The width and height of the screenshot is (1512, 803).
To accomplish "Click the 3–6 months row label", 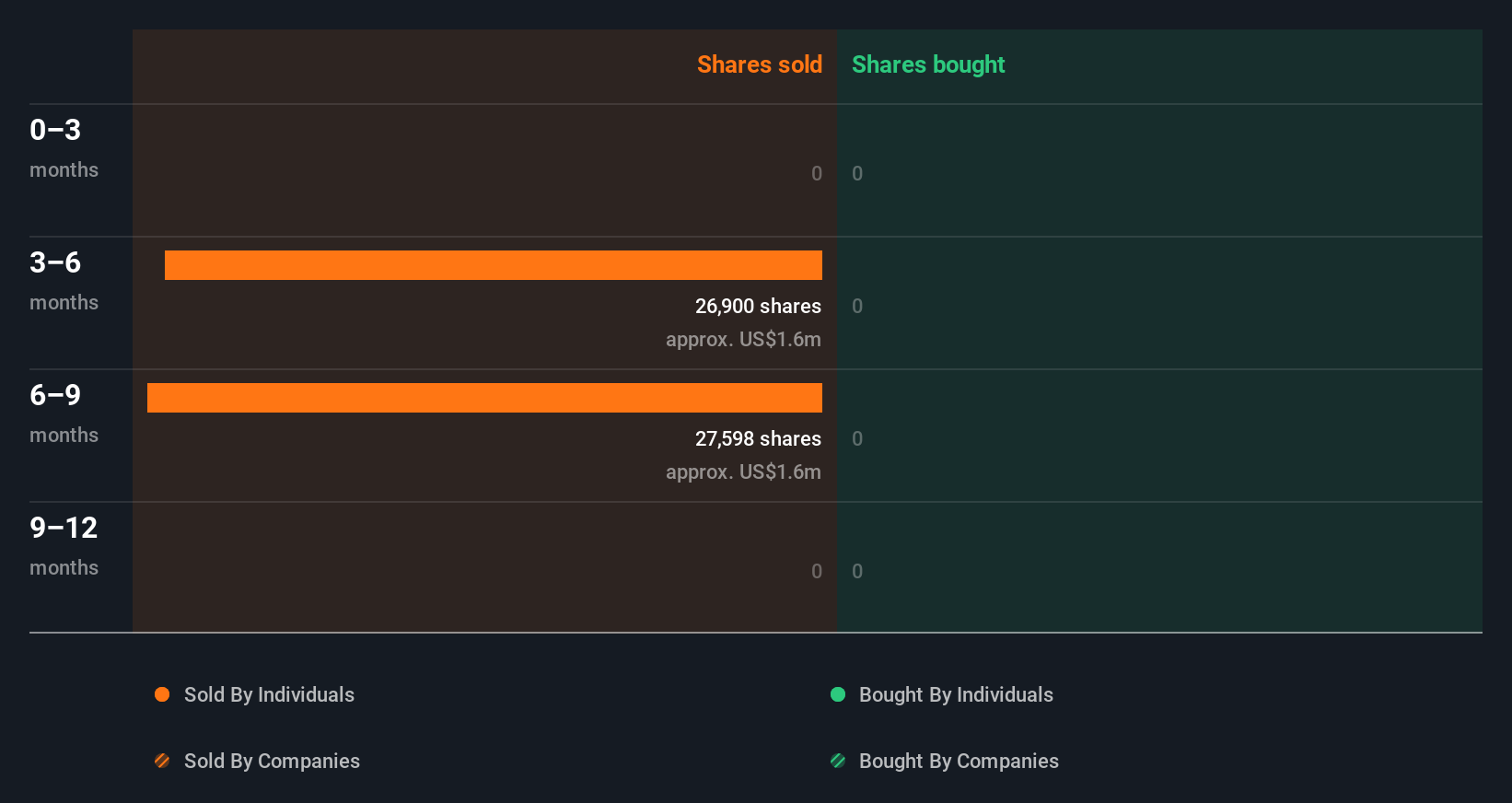I will (x=64, y=280).
